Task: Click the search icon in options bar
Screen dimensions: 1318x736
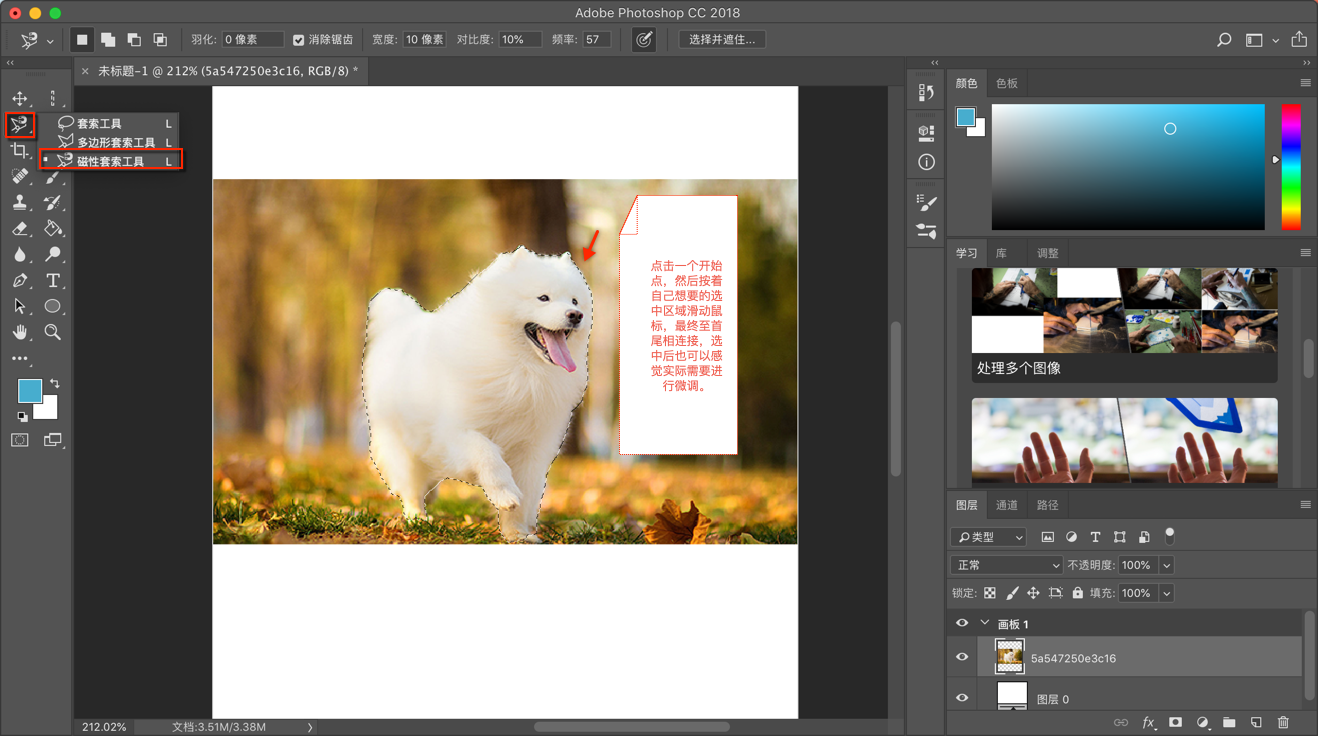Action: 1224,40
